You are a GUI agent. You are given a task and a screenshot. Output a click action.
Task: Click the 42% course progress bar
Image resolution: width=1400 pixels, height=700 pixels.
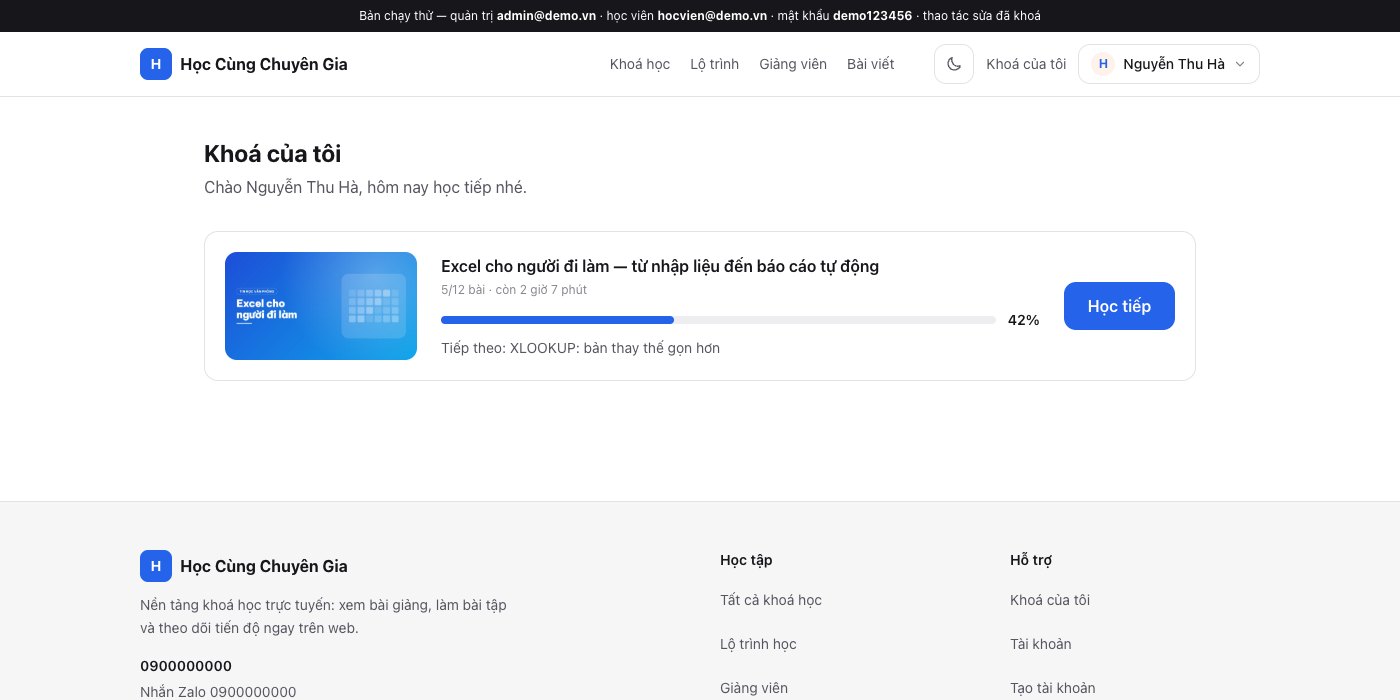click(718, 320)
